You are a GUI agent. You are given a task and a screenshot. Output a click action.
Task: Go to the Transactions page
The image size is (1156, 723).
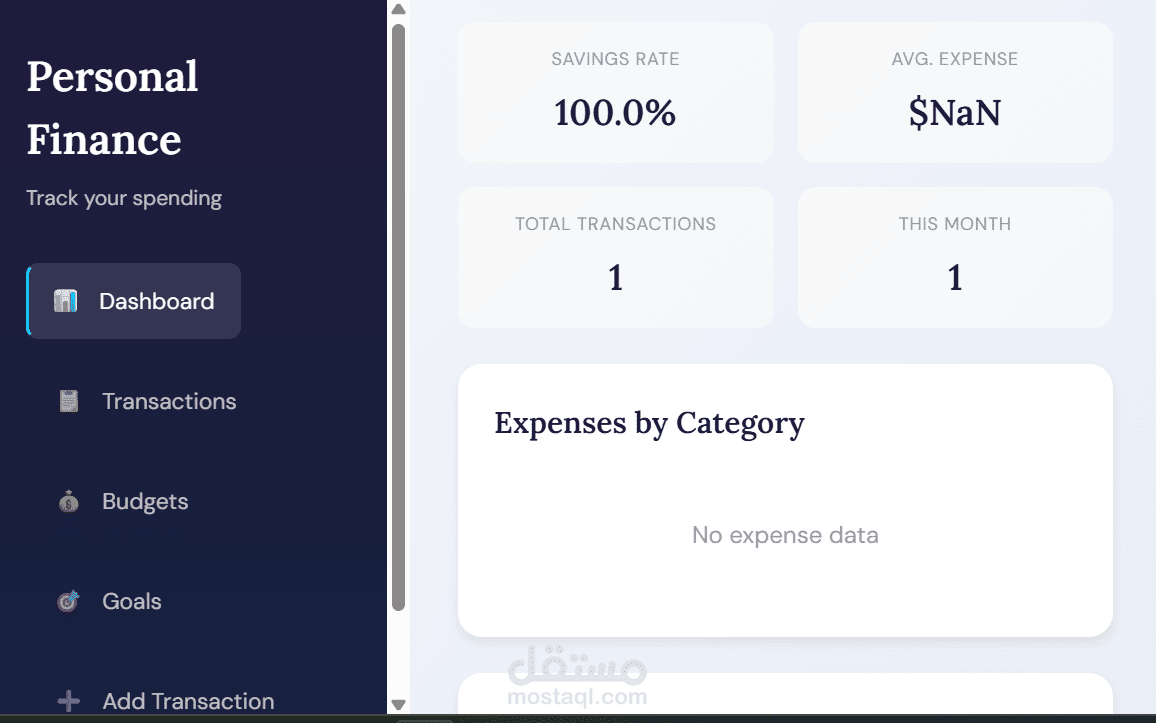coord(169,401)
